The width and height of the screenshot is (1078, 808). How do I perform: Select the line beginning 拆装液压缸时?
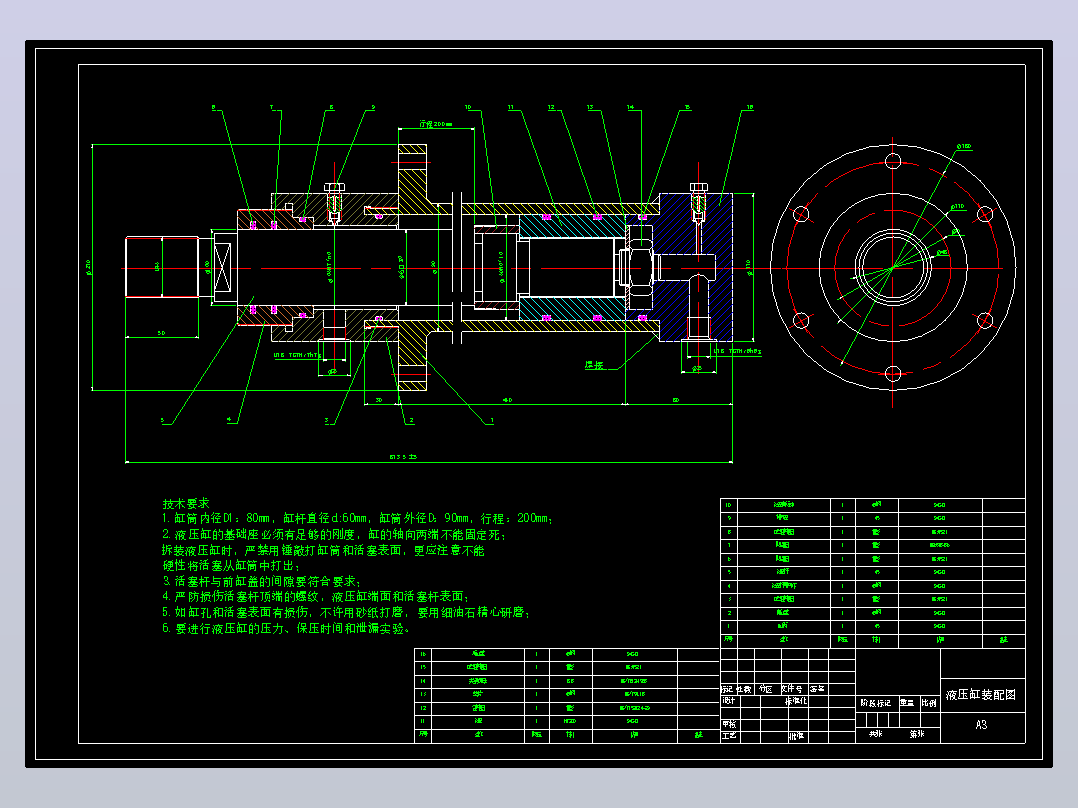pyautogui.click(x=323, y=550)
